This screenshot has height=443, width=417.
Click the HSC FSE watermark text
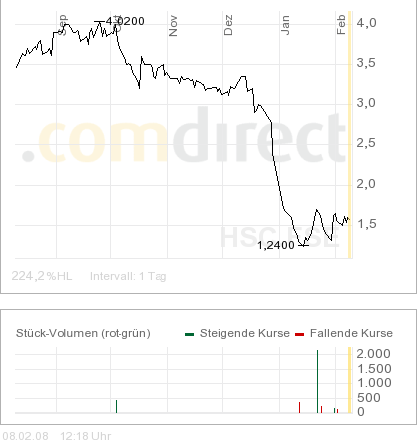pyautogui.click(x=280, y=237)
